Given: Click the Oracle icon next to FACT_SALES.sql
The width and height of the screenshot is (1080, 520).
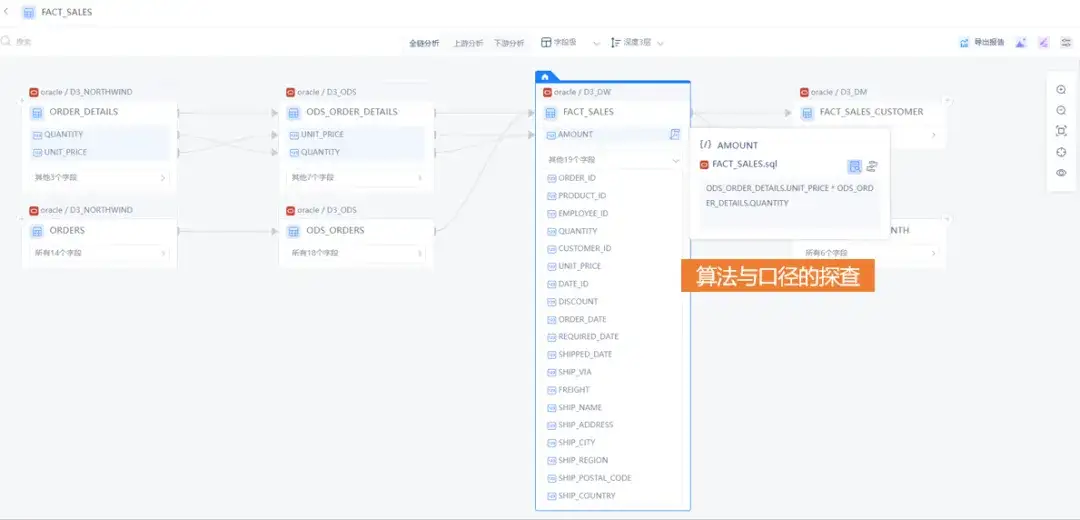Looking at the screenshot, I should coord(704,165).
